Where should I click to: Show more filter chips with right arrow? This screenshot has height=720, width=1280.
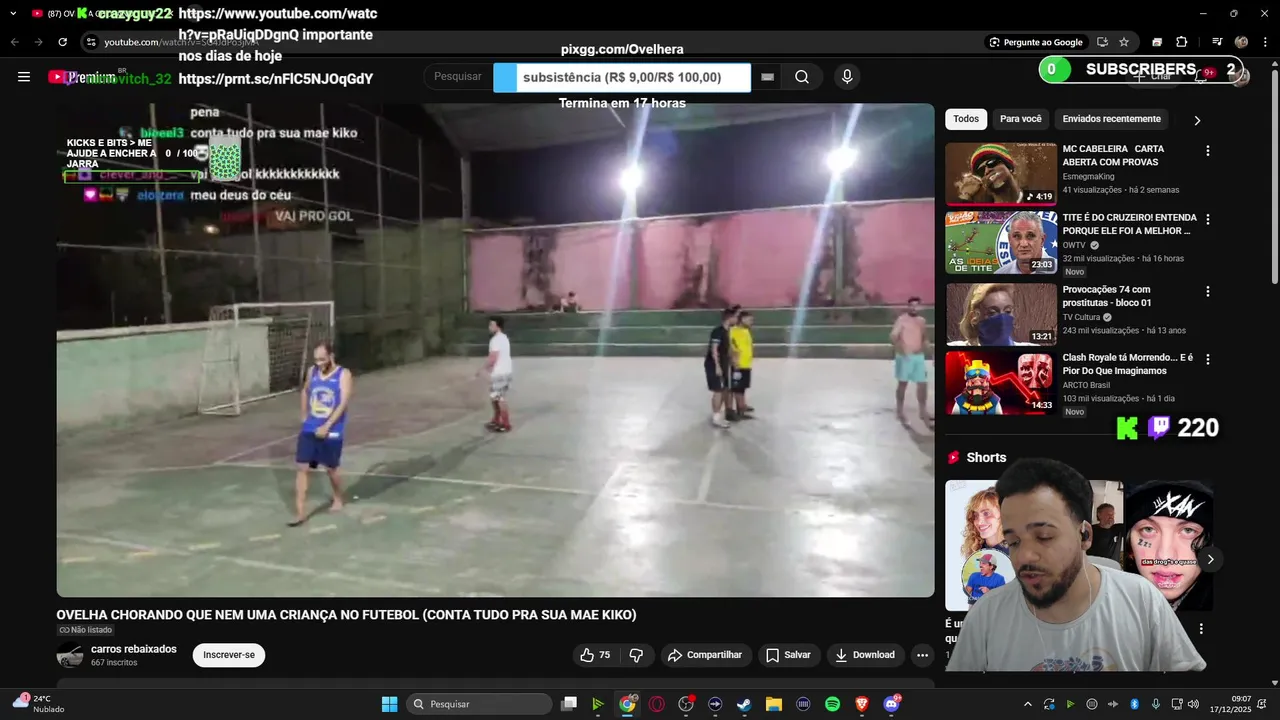click(x=1197, y=120)
